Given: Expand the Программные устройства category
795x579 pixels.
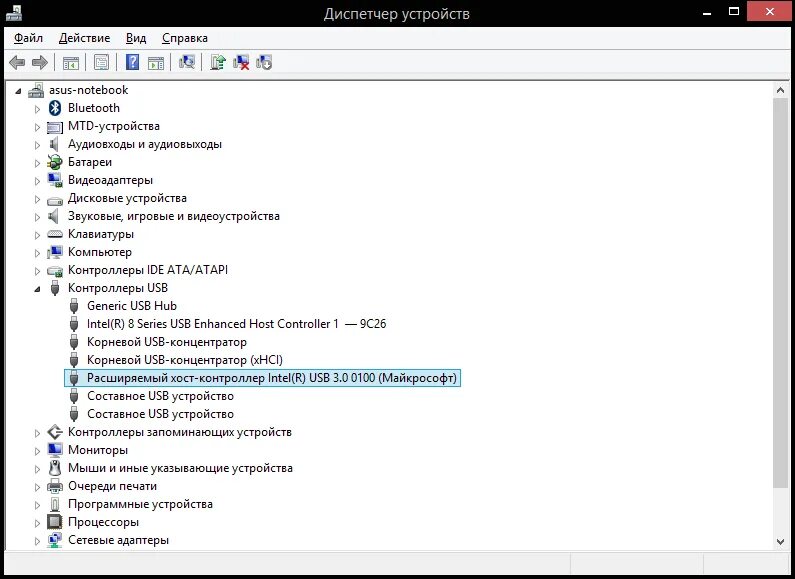Looking at the screenshot, I should click(x=37, y=505).
